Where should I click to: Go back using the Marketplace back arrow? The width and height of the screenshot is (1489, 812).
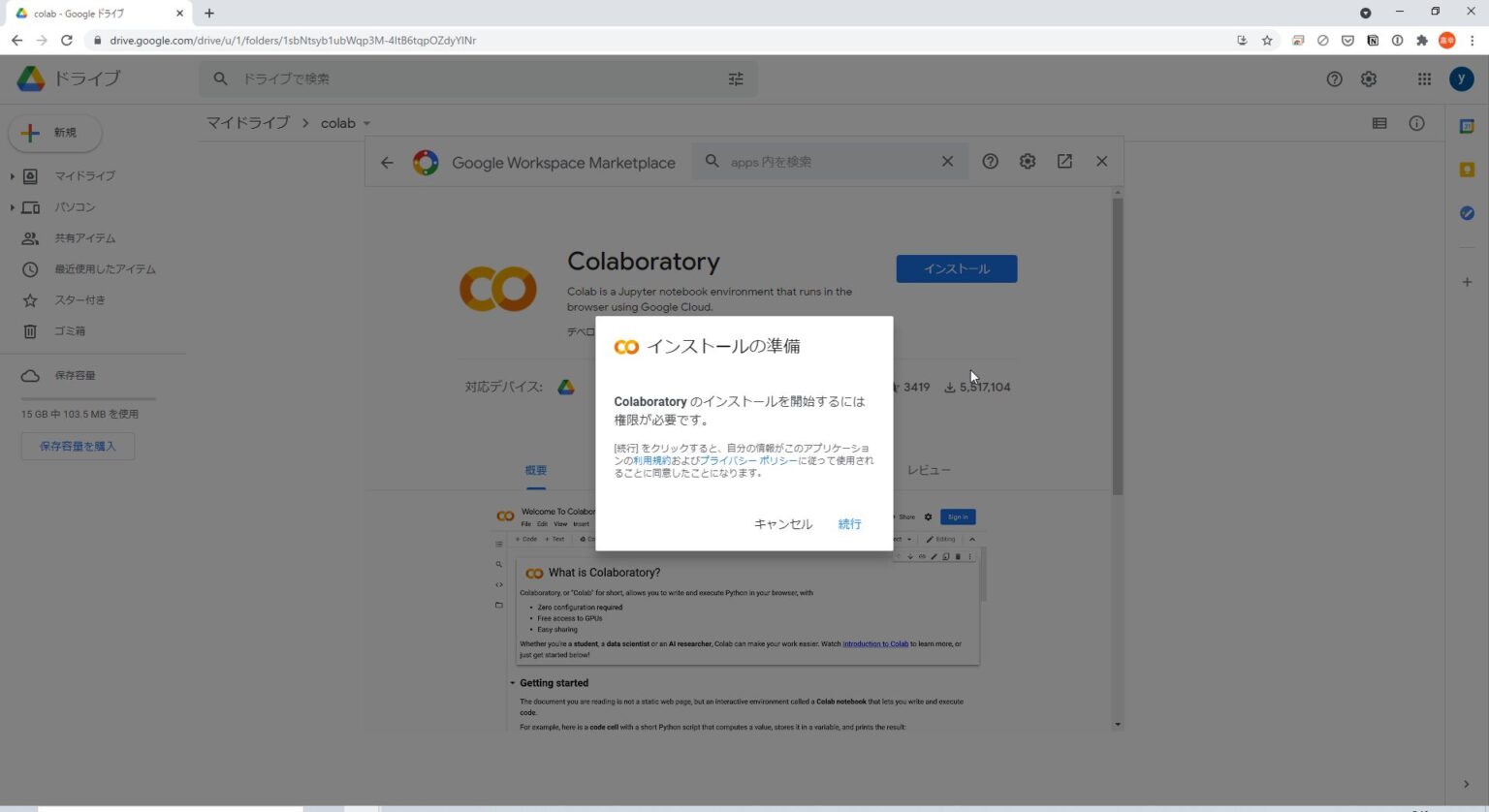[x=387, y=162]
